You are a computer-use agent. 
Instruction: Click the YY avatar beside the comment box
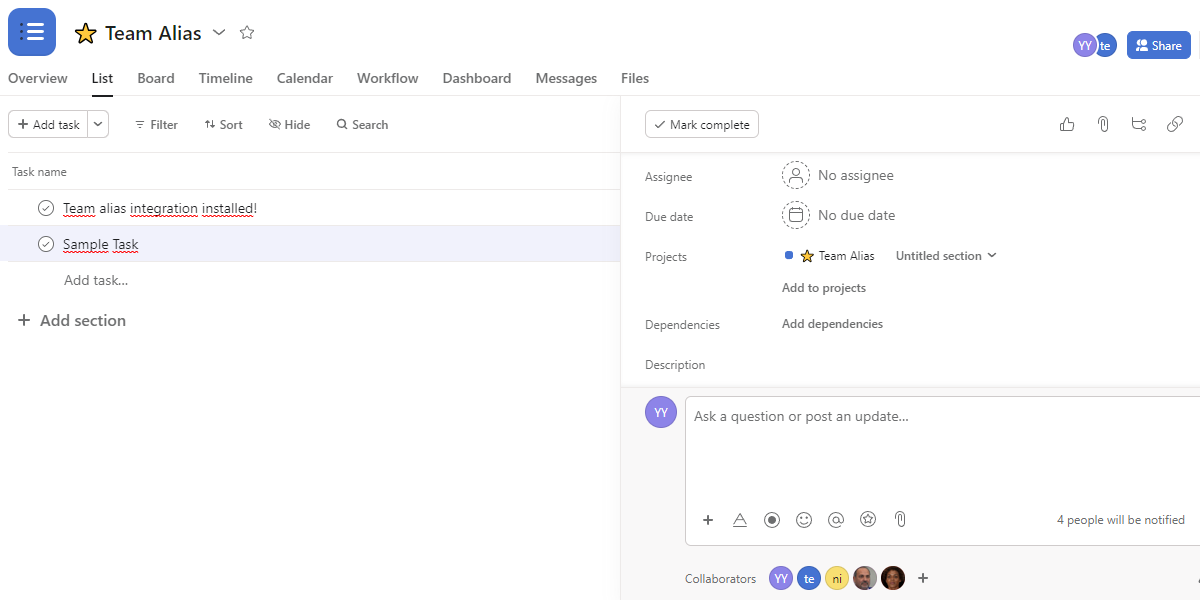coord(661,412)
